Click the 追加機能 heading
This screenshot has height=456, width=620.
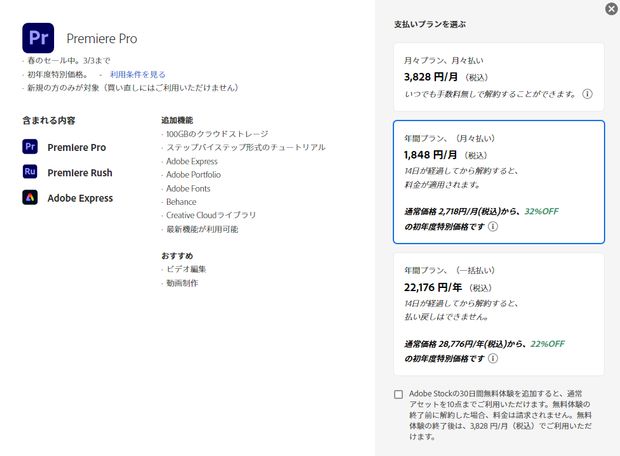(177, 120)
